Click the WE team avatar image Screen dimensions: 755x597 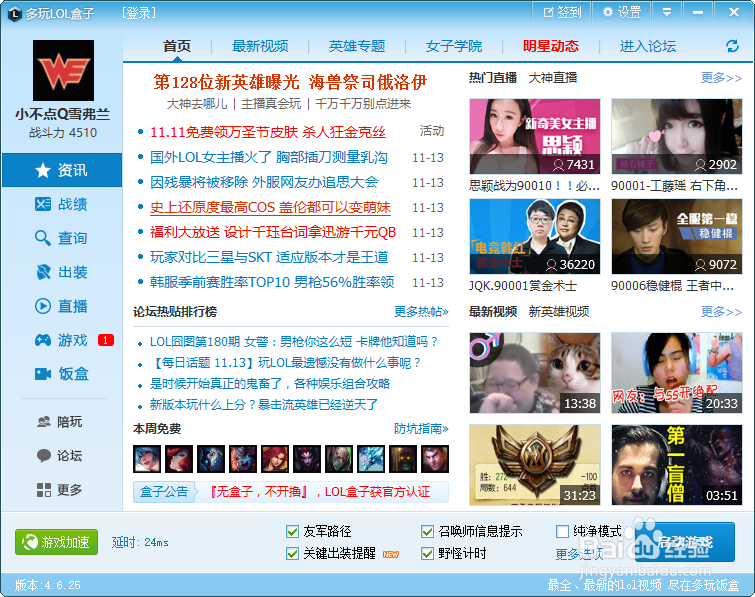[64, 70]
